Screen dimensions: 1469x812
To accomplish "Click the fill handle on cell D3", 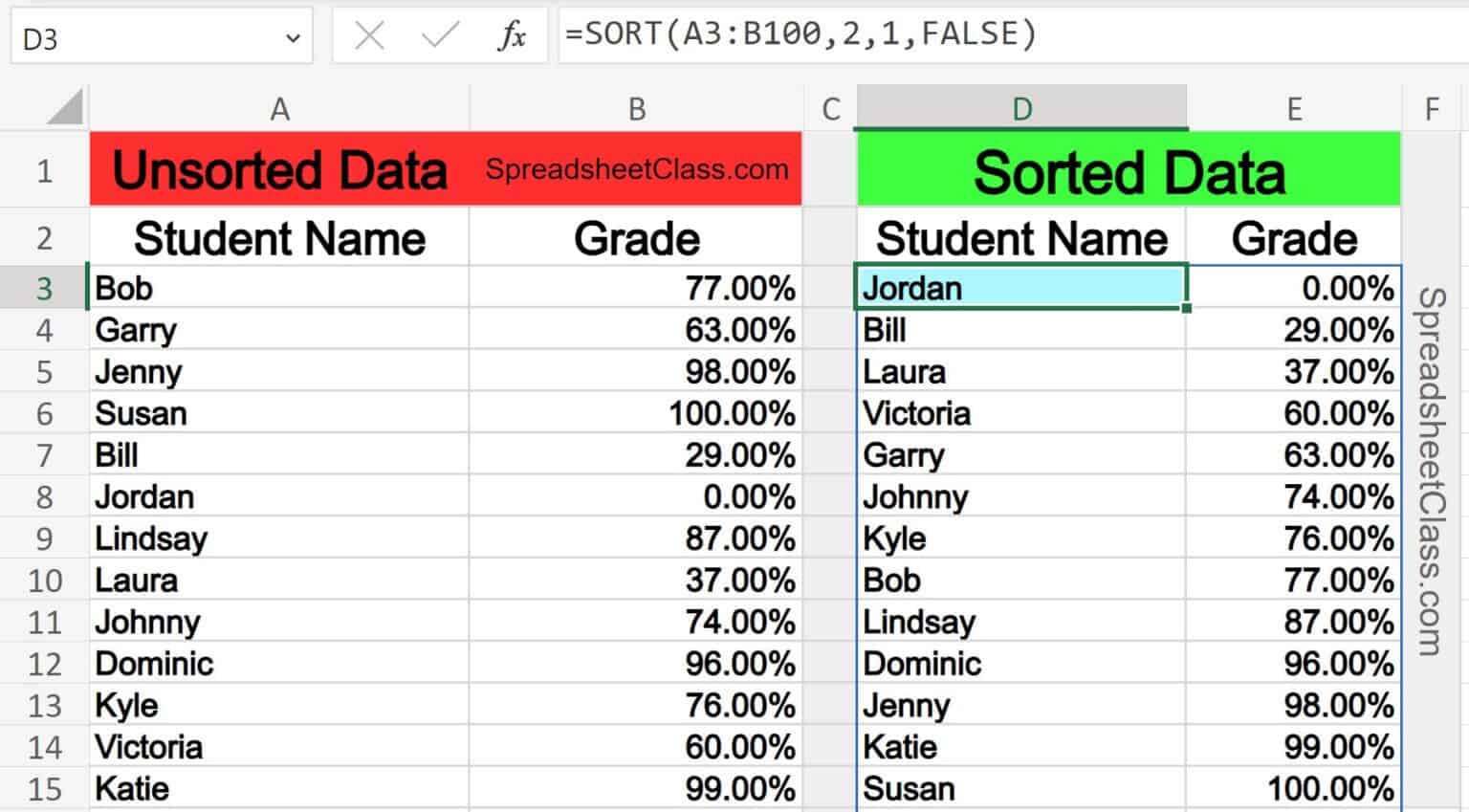I will pos(1185,308).
